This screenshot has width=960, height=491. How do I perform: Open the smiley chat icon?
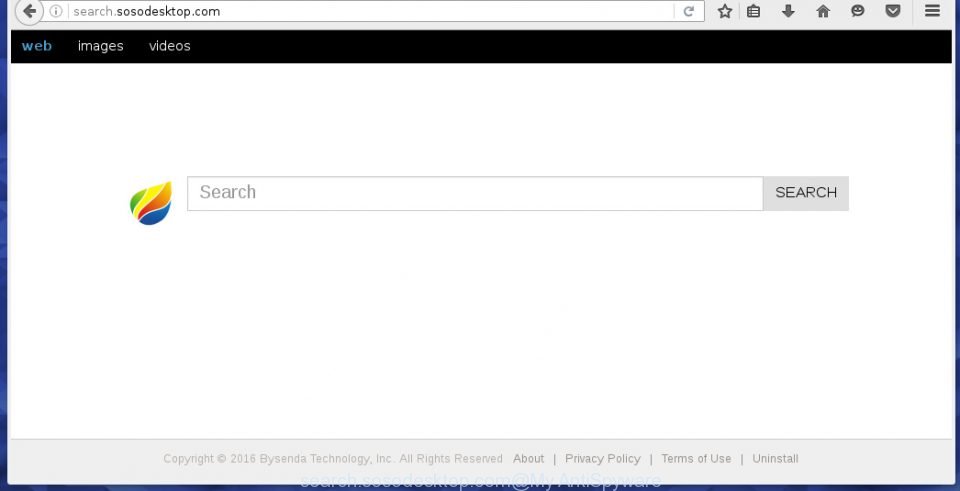(x=858, y=10)
